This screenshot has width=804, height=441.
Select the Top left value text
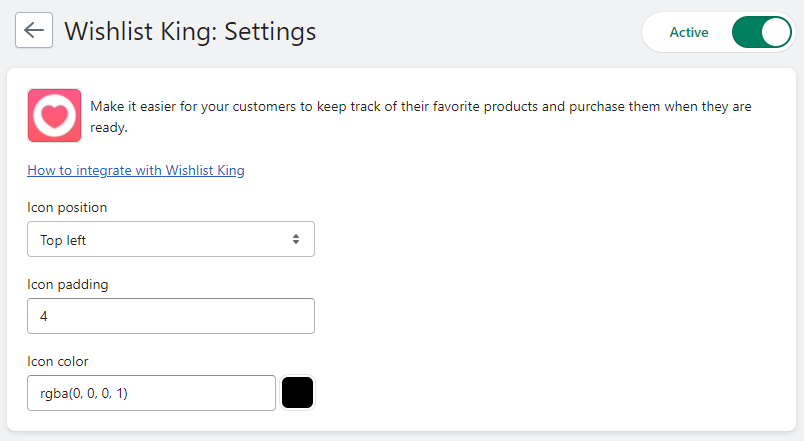tap(63, 240)
